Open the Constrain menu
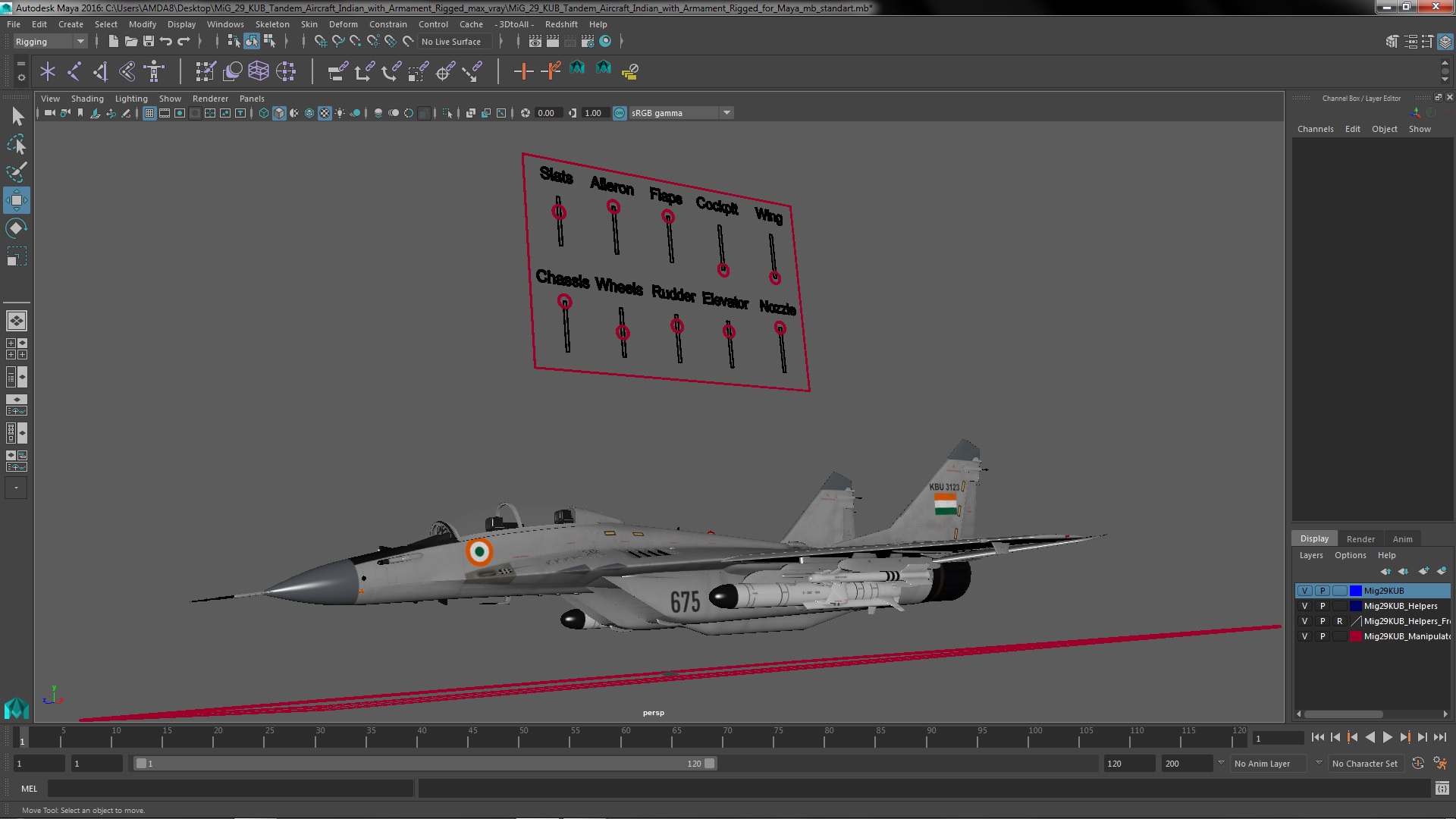The width and height of the screenshot is (1456, 819). (388, 24)
